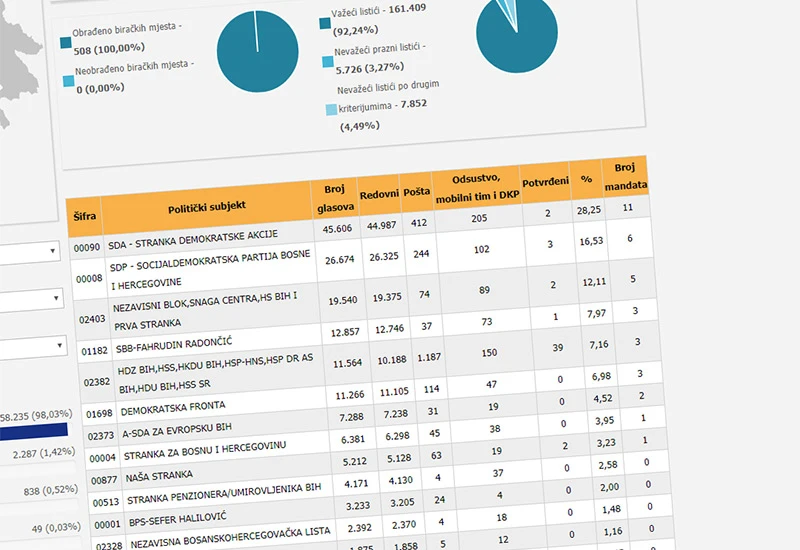Open the first dropdown on the left panel
The image size is (800, 550).
pos(30,253)
